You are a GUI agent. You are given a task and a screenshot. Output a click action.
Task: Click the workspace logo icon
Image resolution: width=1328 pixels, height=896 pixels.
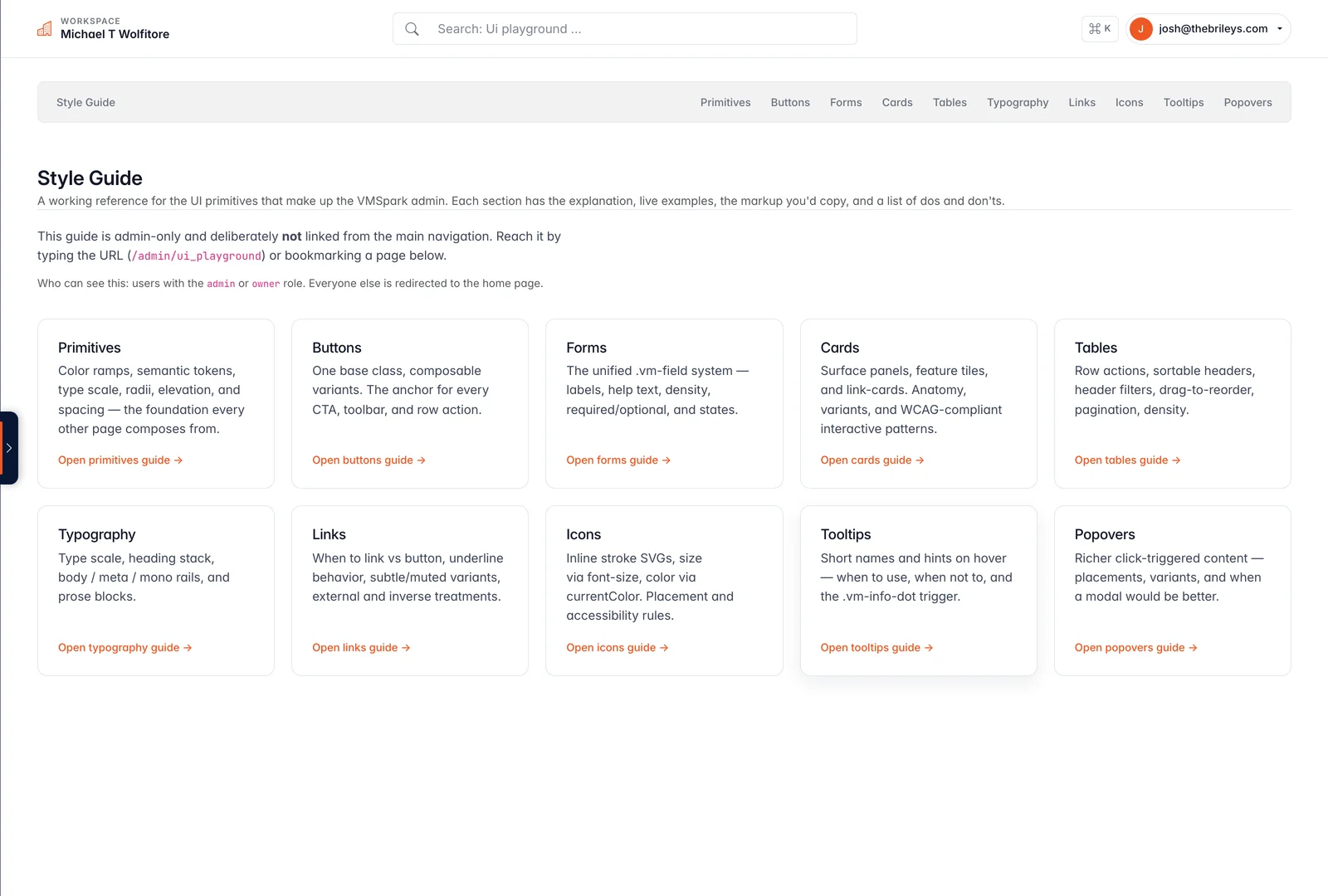(45, 29)
